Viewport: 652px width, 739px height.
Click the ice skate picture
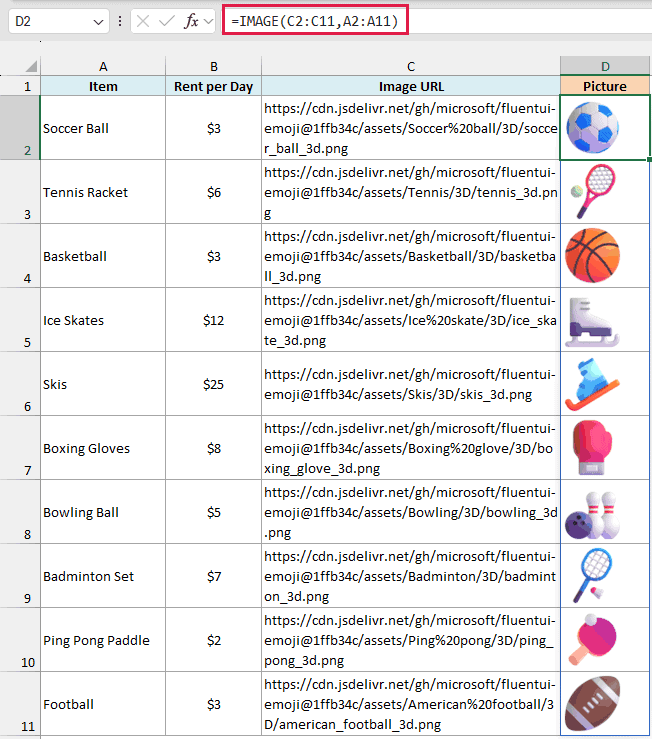point(592,321)
